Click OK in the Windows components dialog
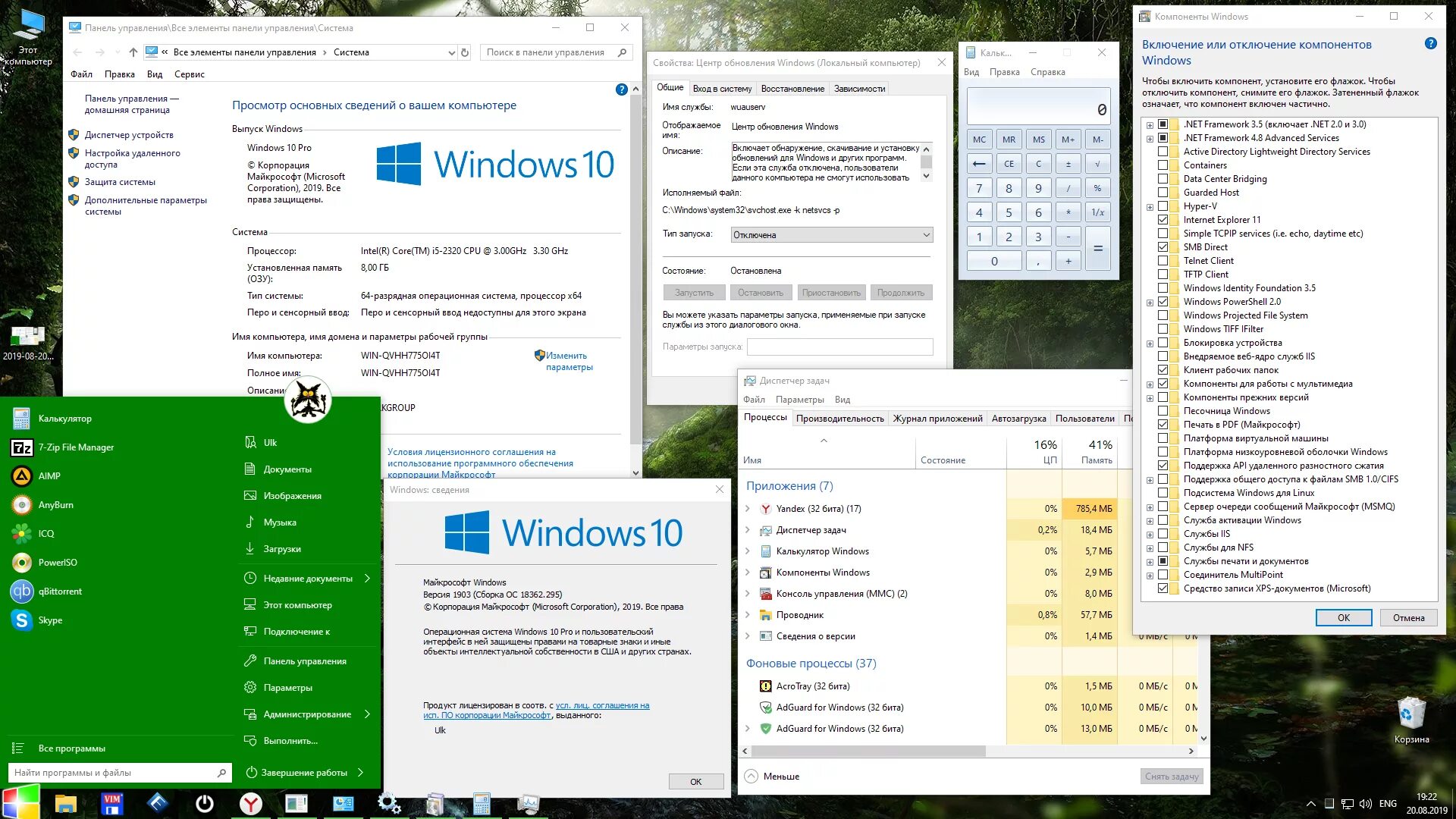 [1343, 617]
